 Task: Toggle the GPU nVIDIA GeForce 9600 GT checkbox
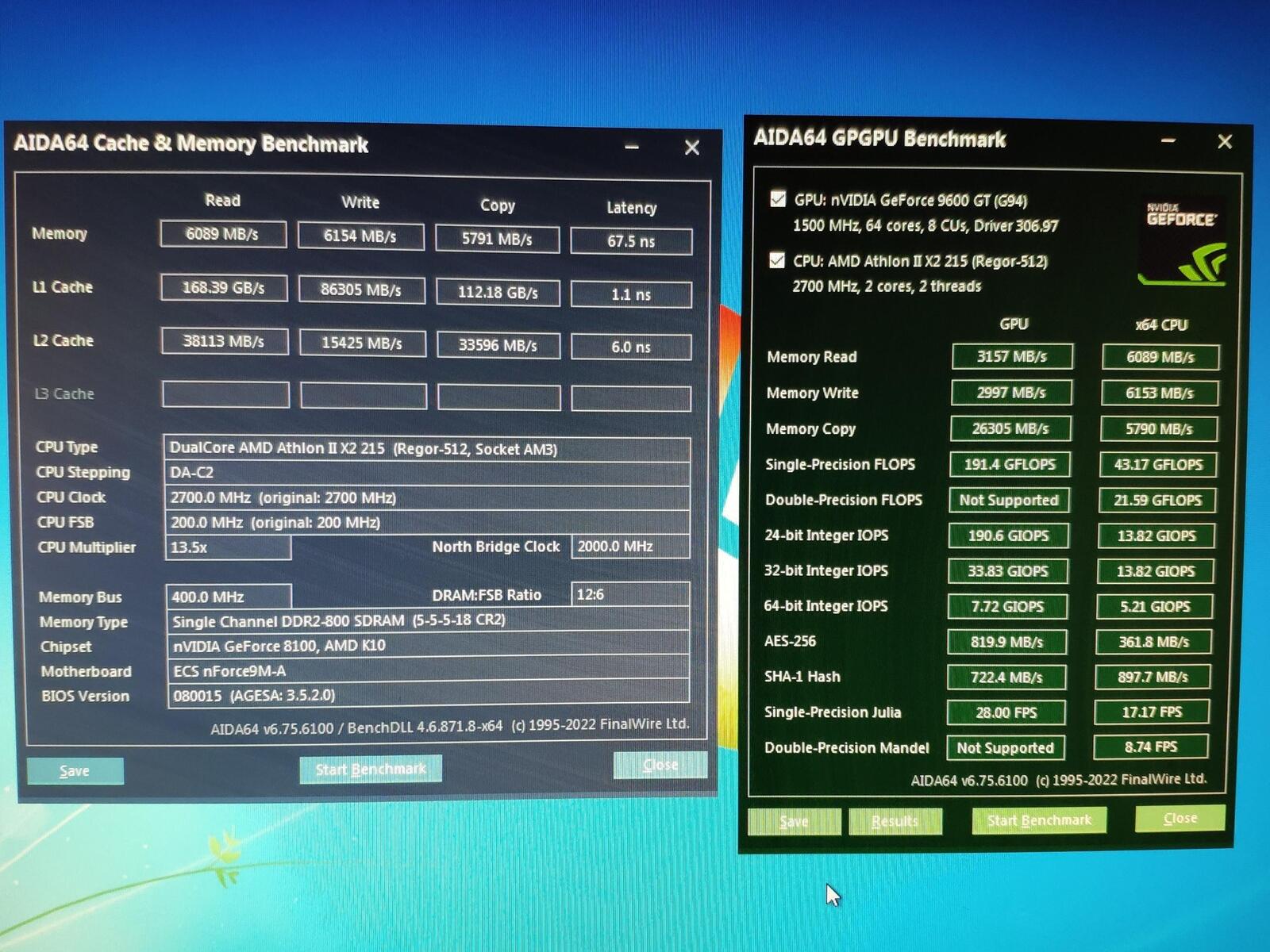click(x=778, y=198)
